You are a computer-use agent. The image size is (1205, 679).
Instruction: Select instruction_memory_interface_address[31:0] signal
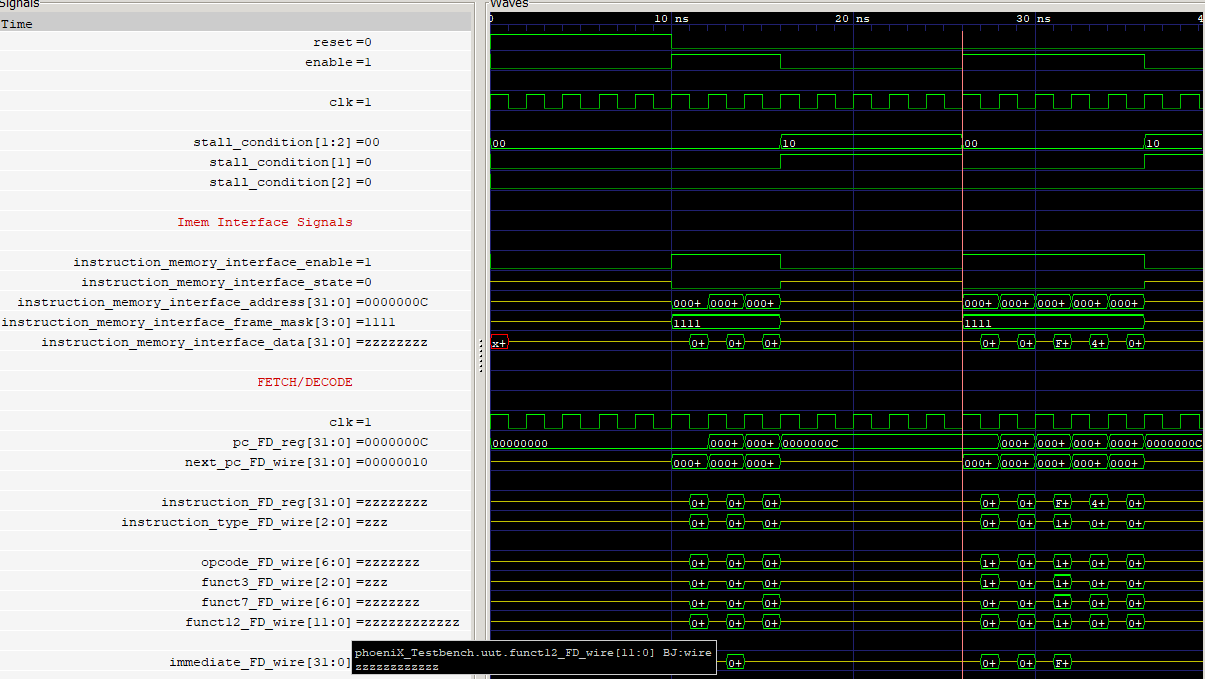click(x=235, y=302)
